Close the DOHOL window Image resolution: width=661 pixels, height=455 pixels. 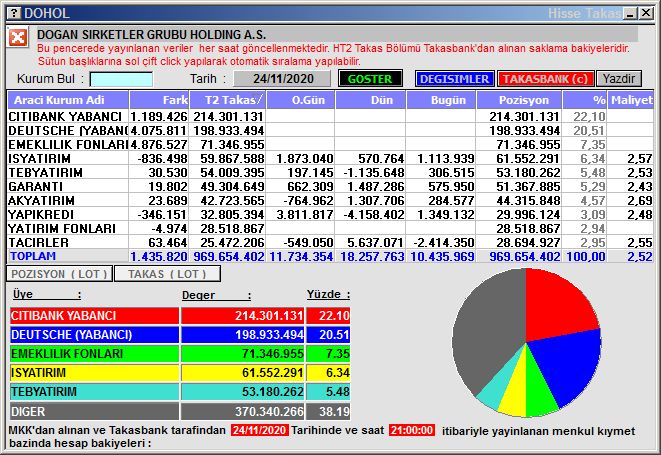point(646,13)
